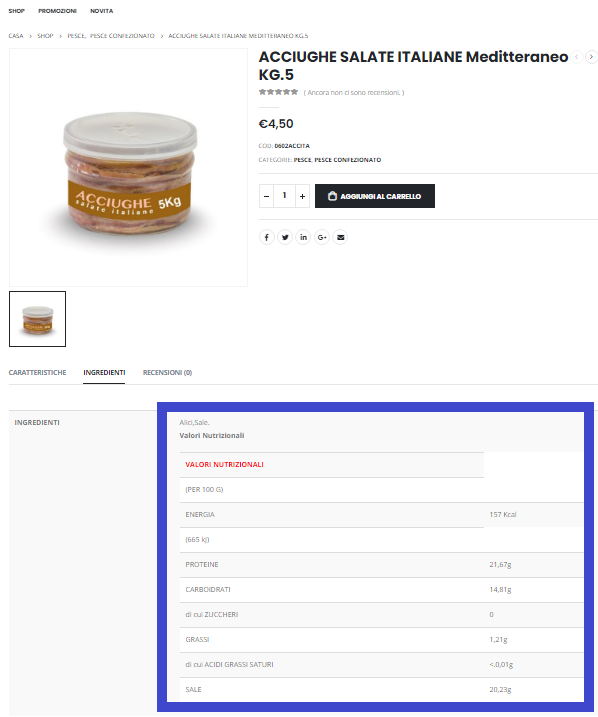Click the quantity input field
598x717 pixels.
[284, 196]
